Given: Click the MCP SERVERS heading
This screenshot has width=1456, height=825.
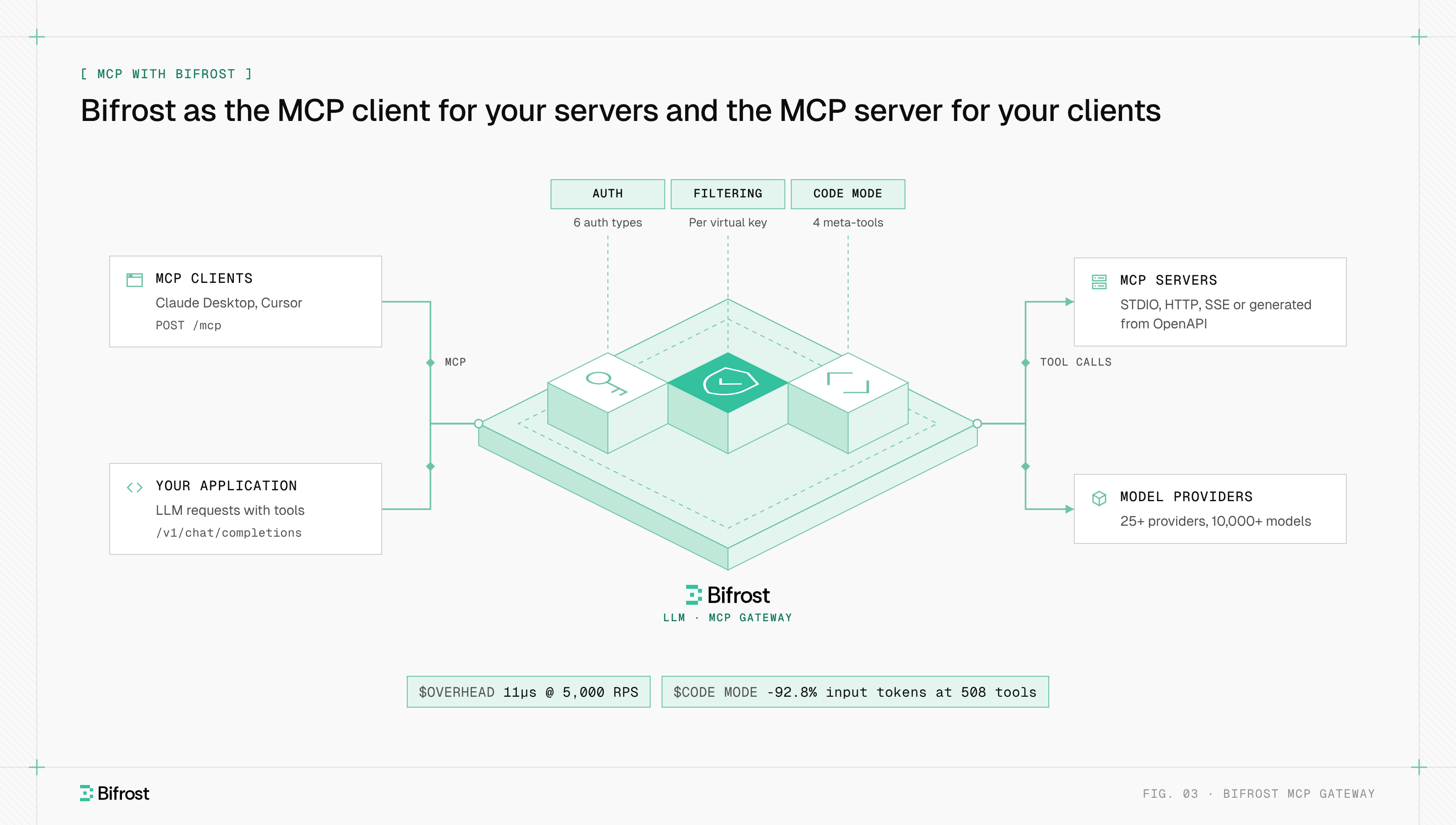Looking at the screenshot, I should coord(1168,280).
